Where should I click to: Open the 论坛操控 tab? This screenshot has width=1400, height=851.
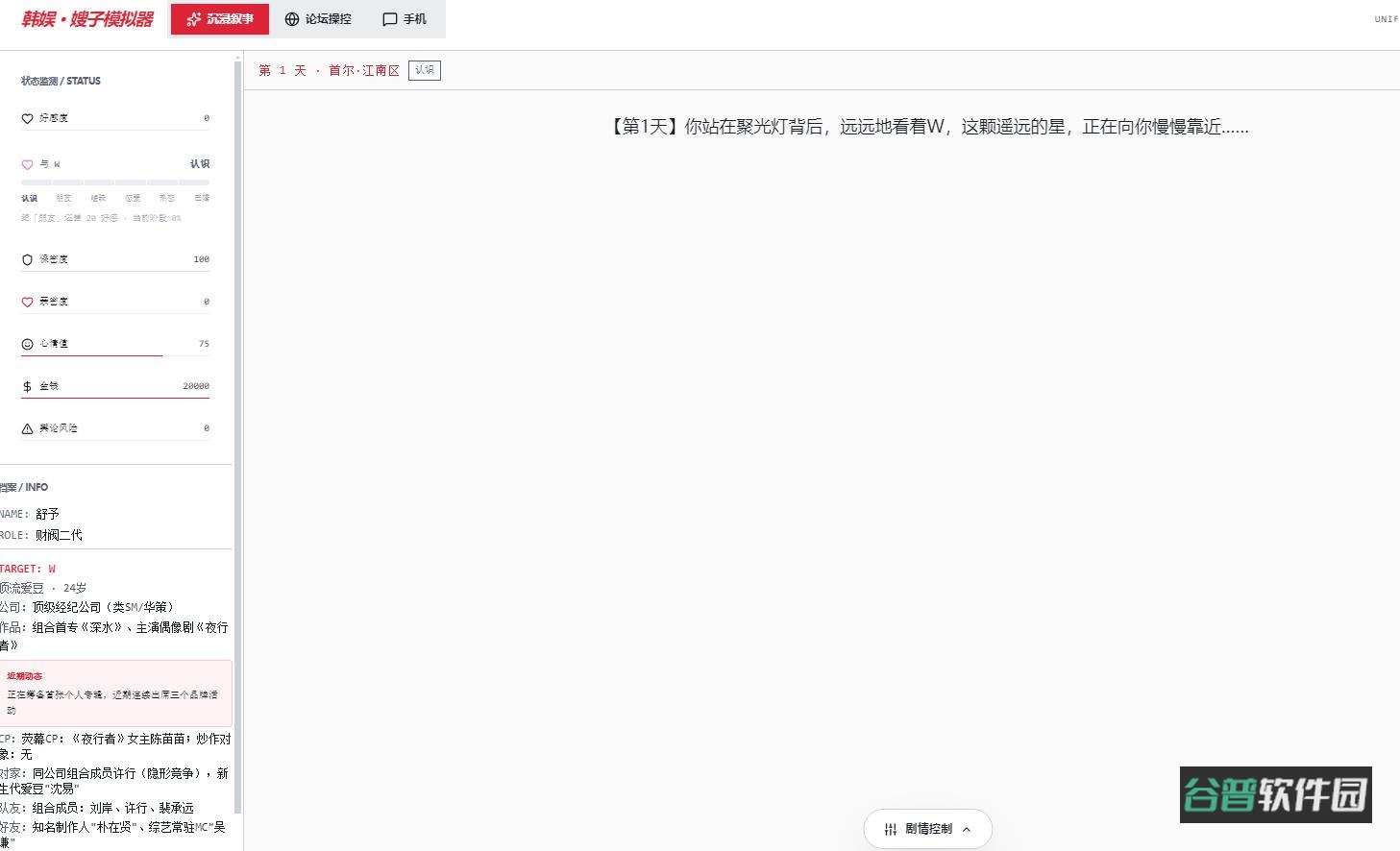(x=318, y=19)
